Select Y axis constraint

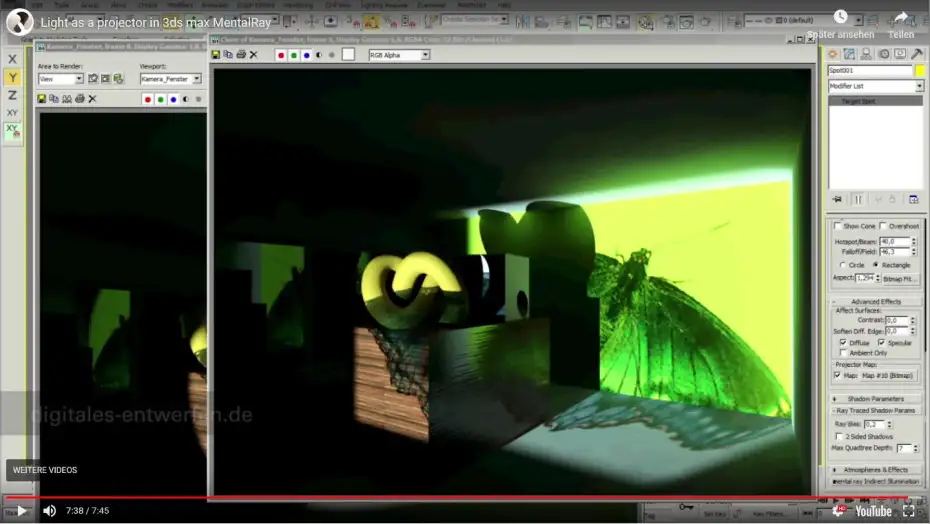click(12, 77)
